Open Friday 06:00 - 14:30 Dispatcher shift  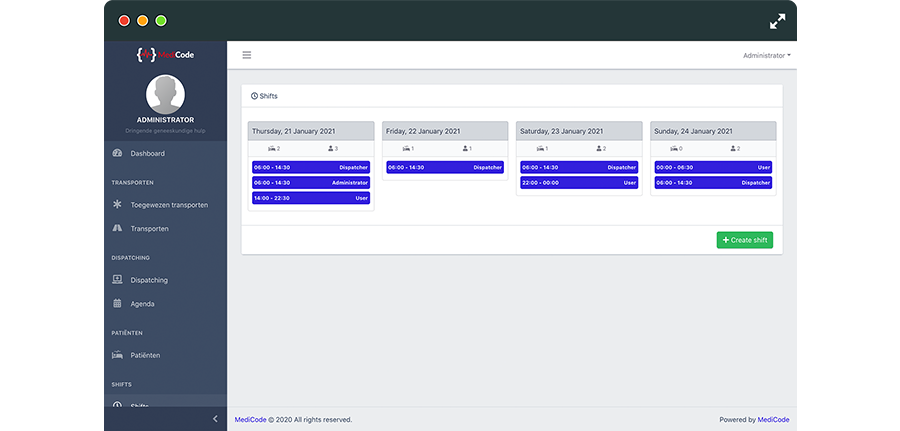coord(445,168)
